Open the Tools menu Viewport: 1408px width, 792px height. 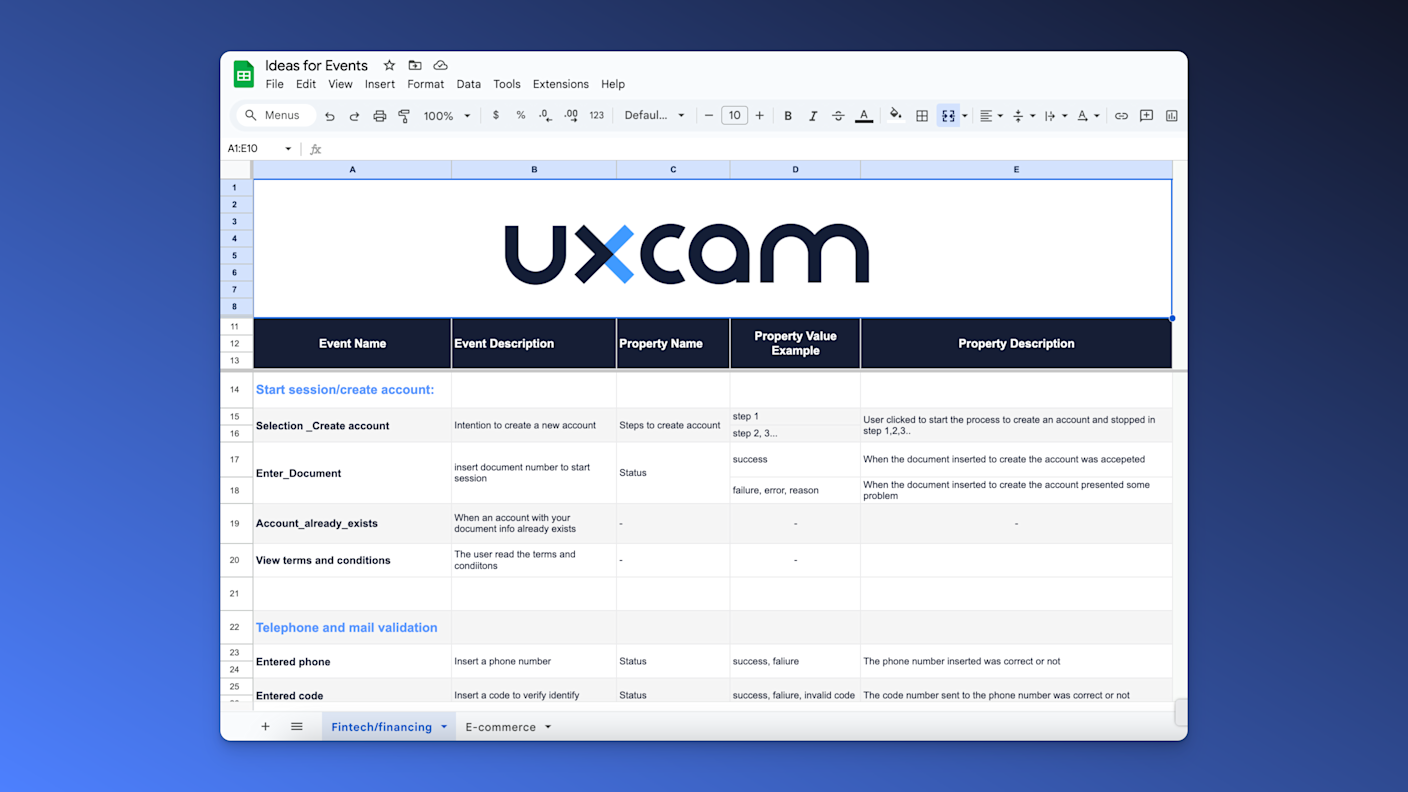(507, 85)
